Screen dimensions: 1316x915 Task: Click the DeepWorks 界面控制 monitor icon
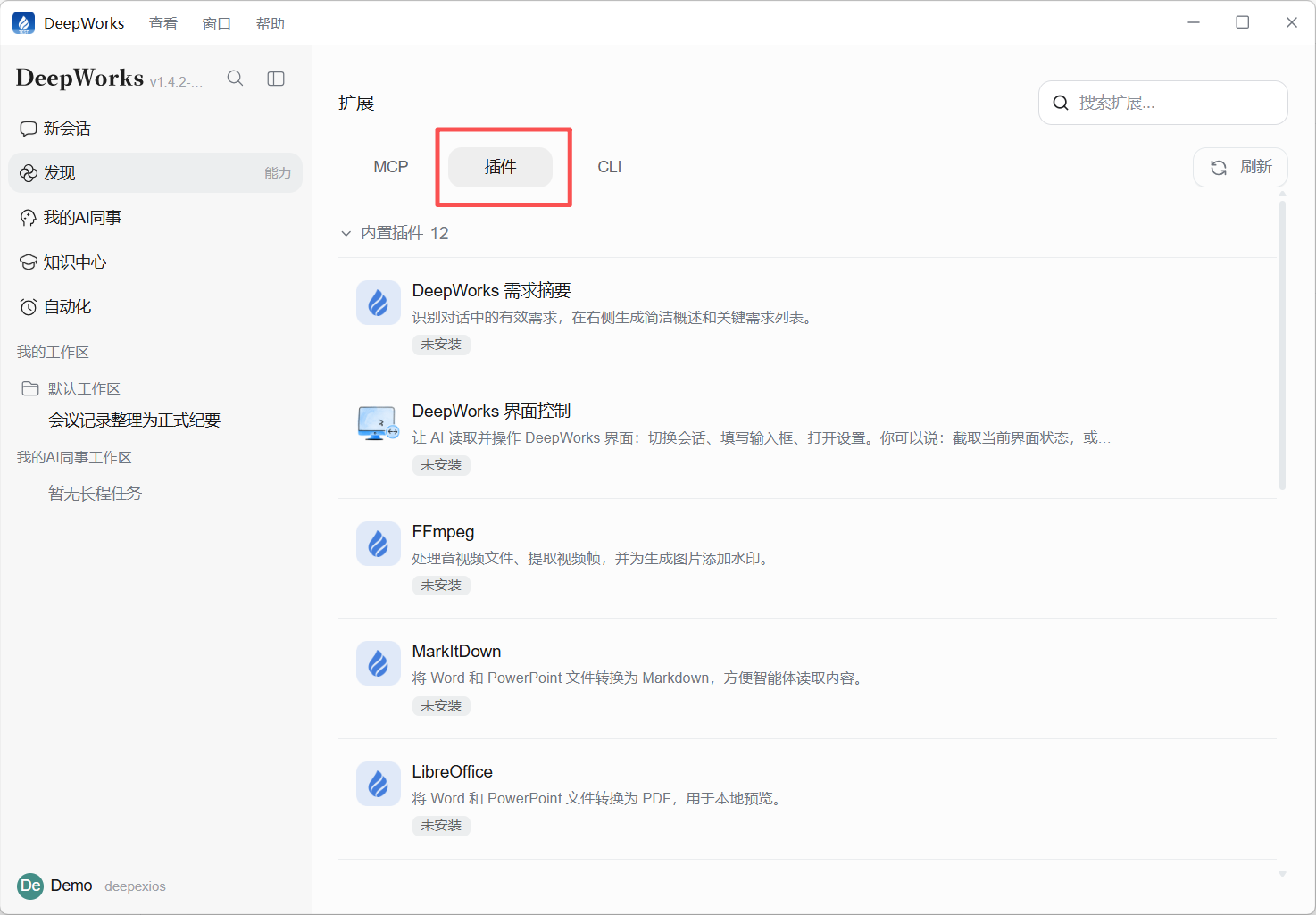coord(379,423)
